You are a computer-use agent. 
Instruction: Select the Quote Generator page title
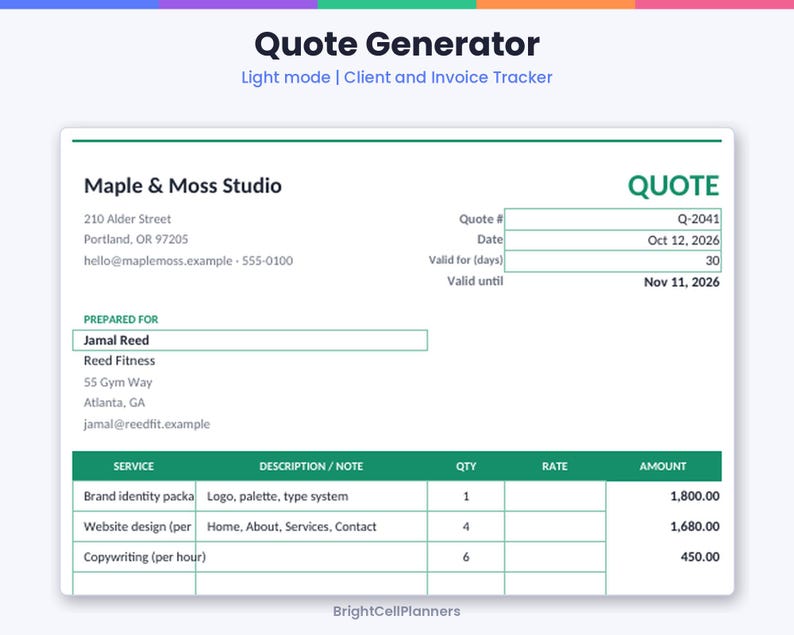coord(397,44)
